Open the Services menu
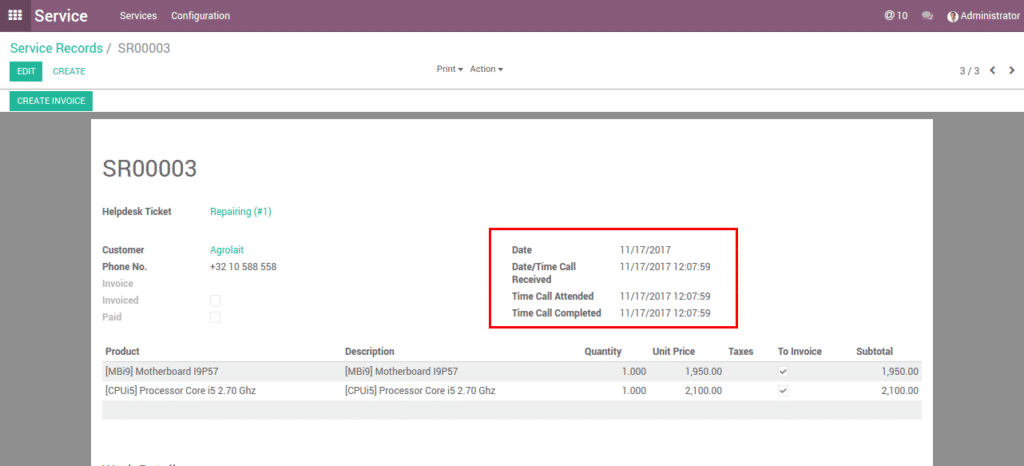Image resolution: width=1024 pixels, height=466 pixels. (x=138, y=16)
